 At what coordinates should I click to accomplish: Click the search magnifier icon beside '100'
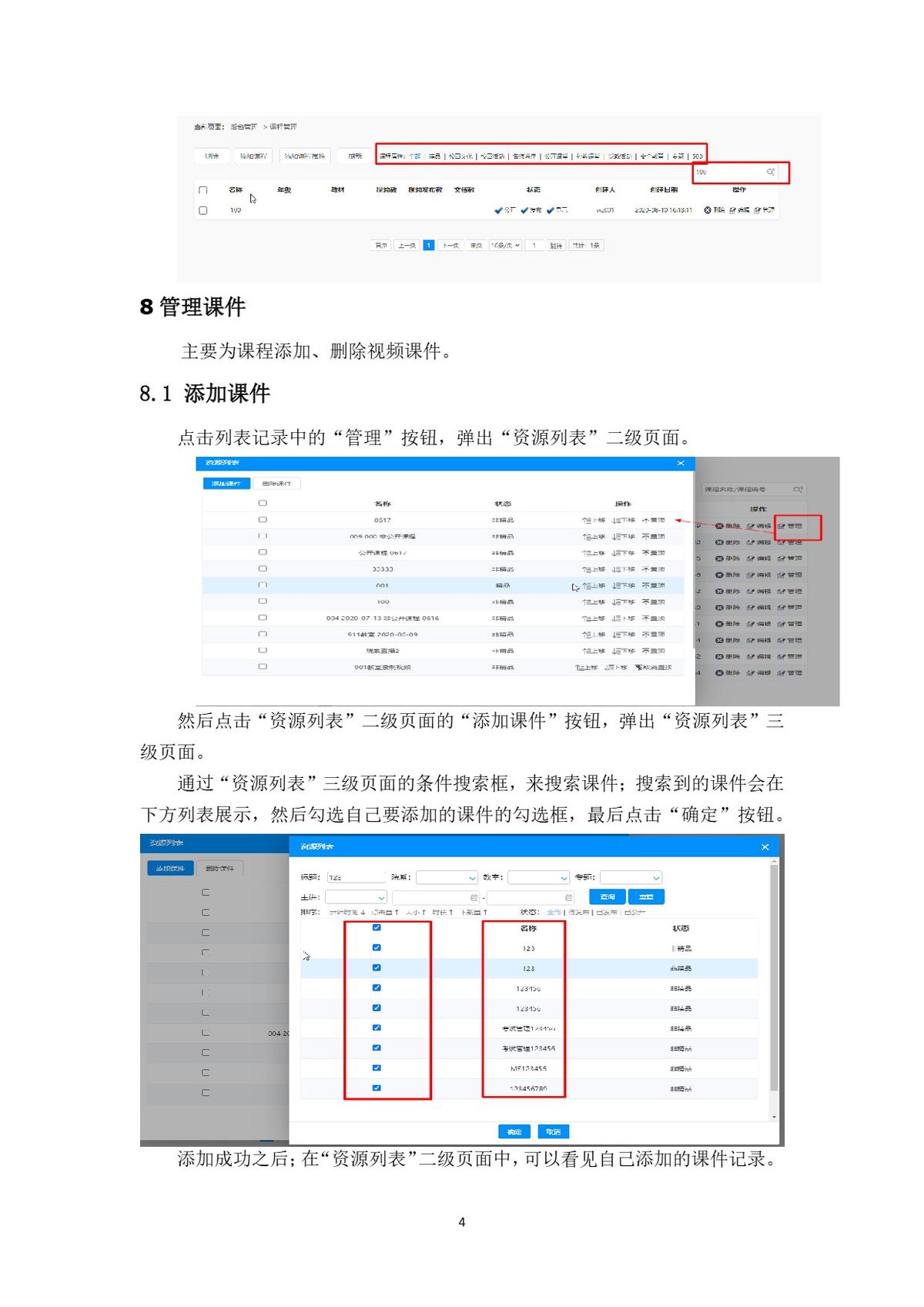pyautogui.click(x=770, y=172)
